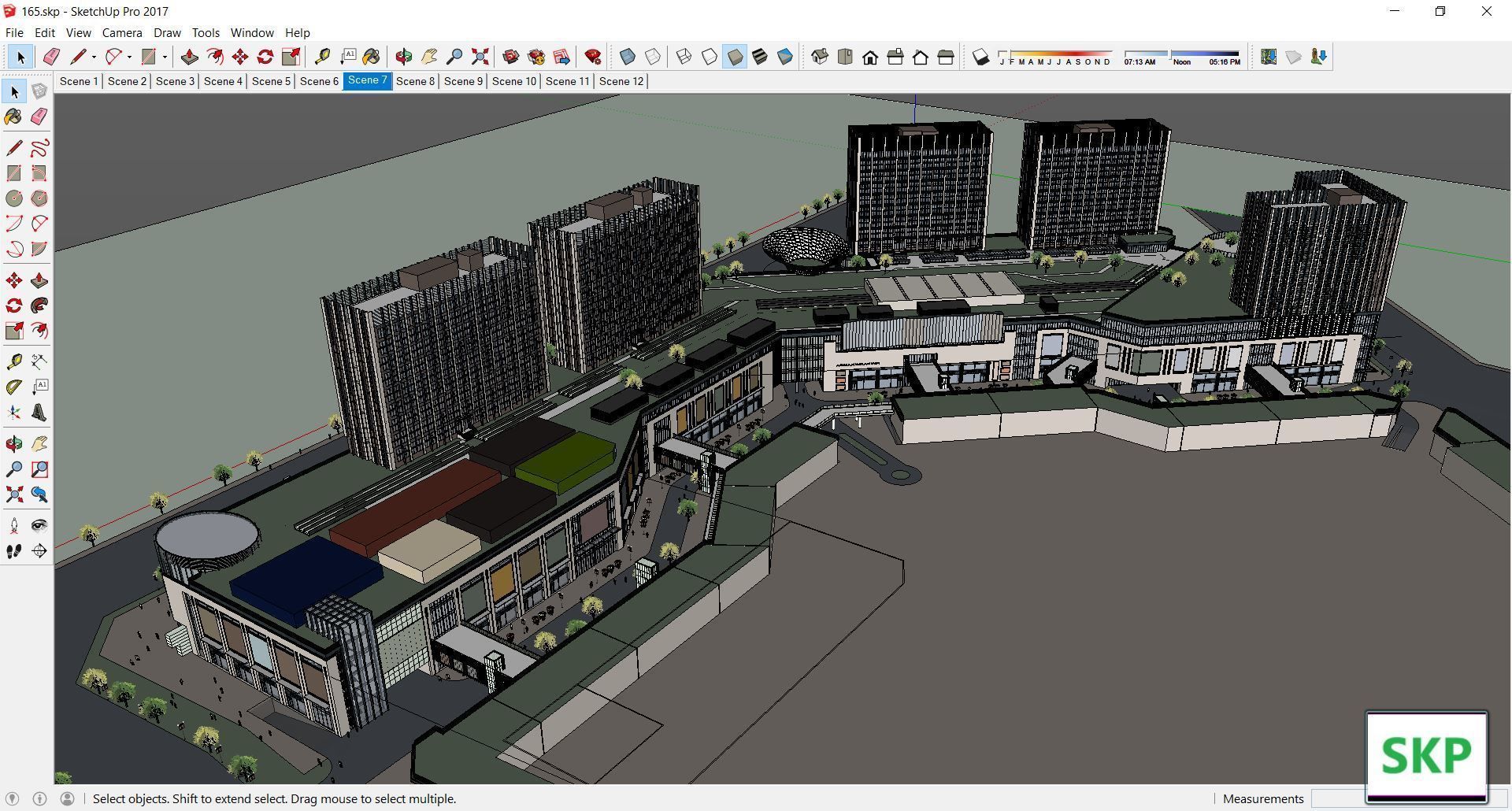
Task: Expand the Line tool dropdown arrow
Action: 94,57
